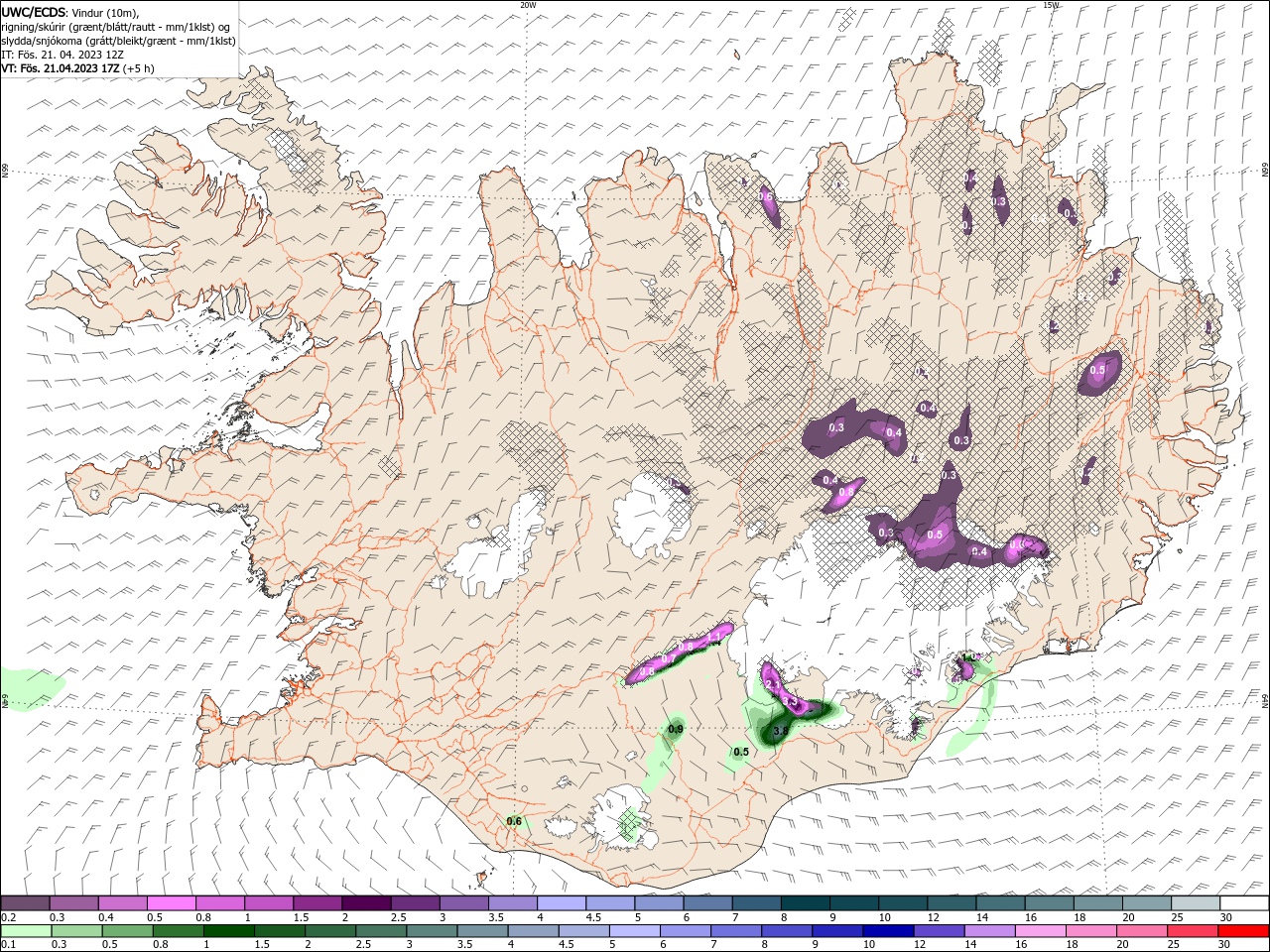Click the black 0.6 value on light green
The width and height of the screenshot is (1270, 952).
coord(514,821)
